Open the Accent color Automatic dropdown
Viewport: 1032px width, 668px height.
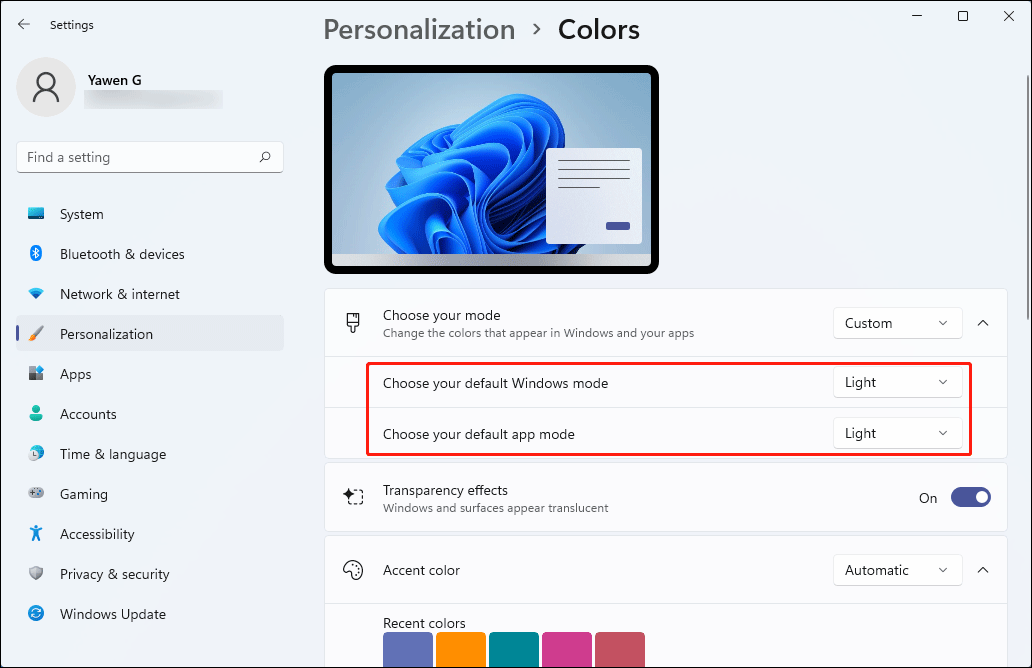pos(897,570)
